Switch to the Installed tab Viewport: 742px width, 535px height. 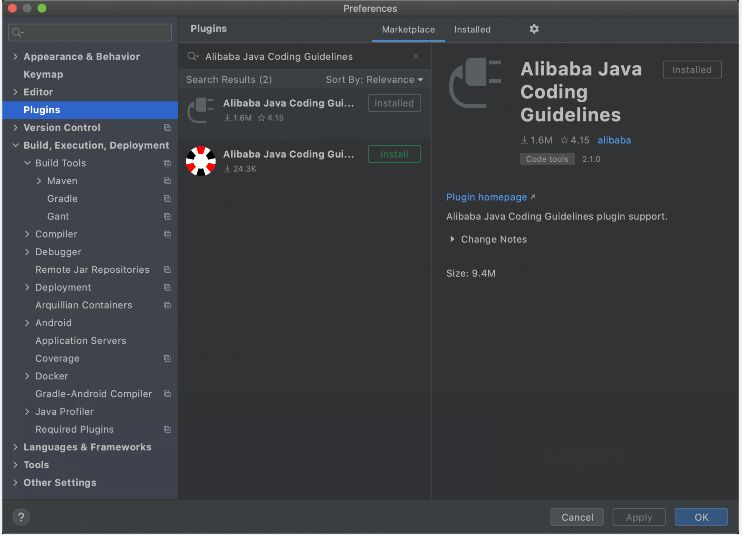pyautogui.click(x=472, y=30)
